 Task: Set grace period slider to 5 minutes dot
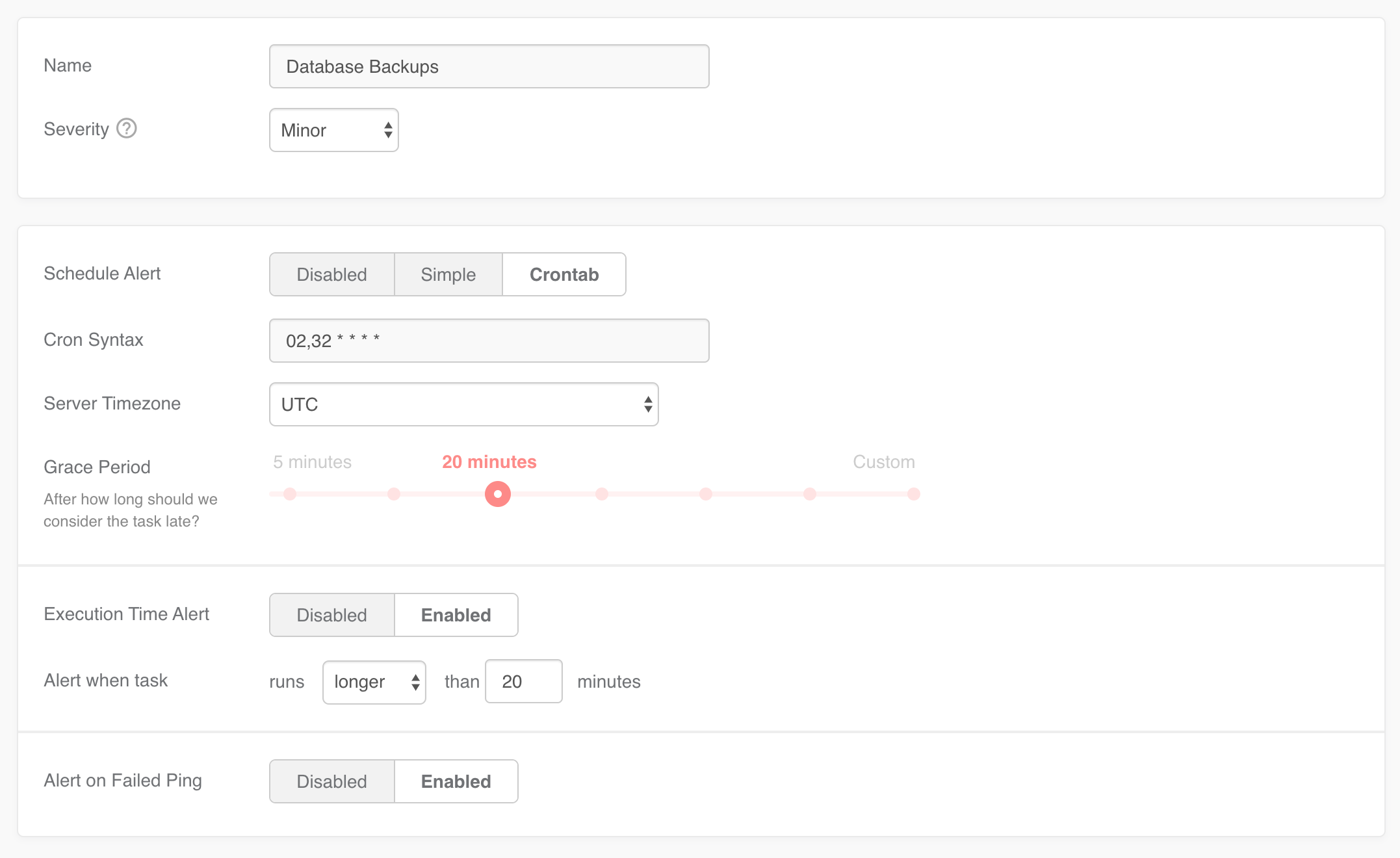(290, 494)
